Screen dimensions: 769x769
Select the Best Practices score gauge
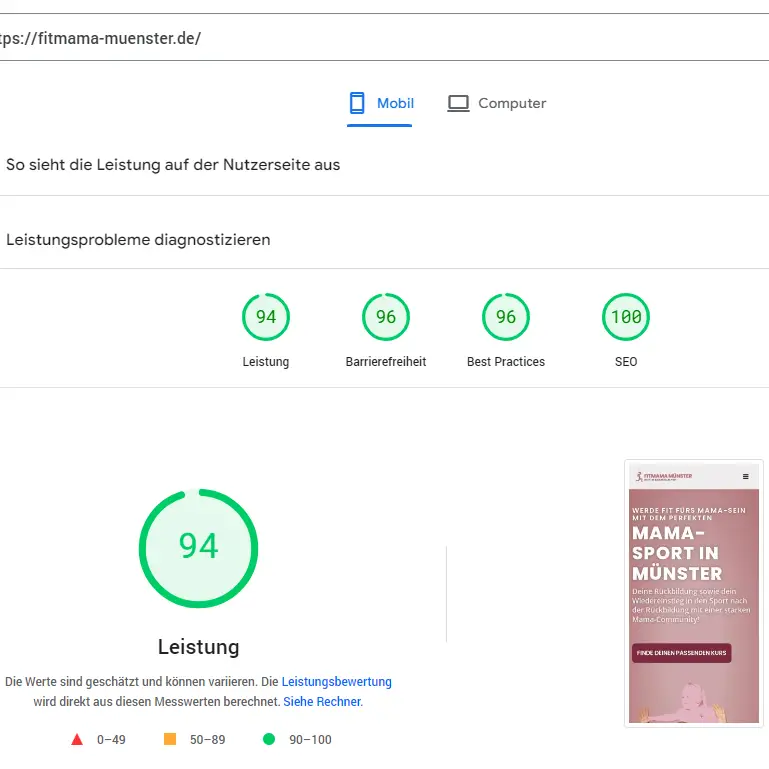506,317
